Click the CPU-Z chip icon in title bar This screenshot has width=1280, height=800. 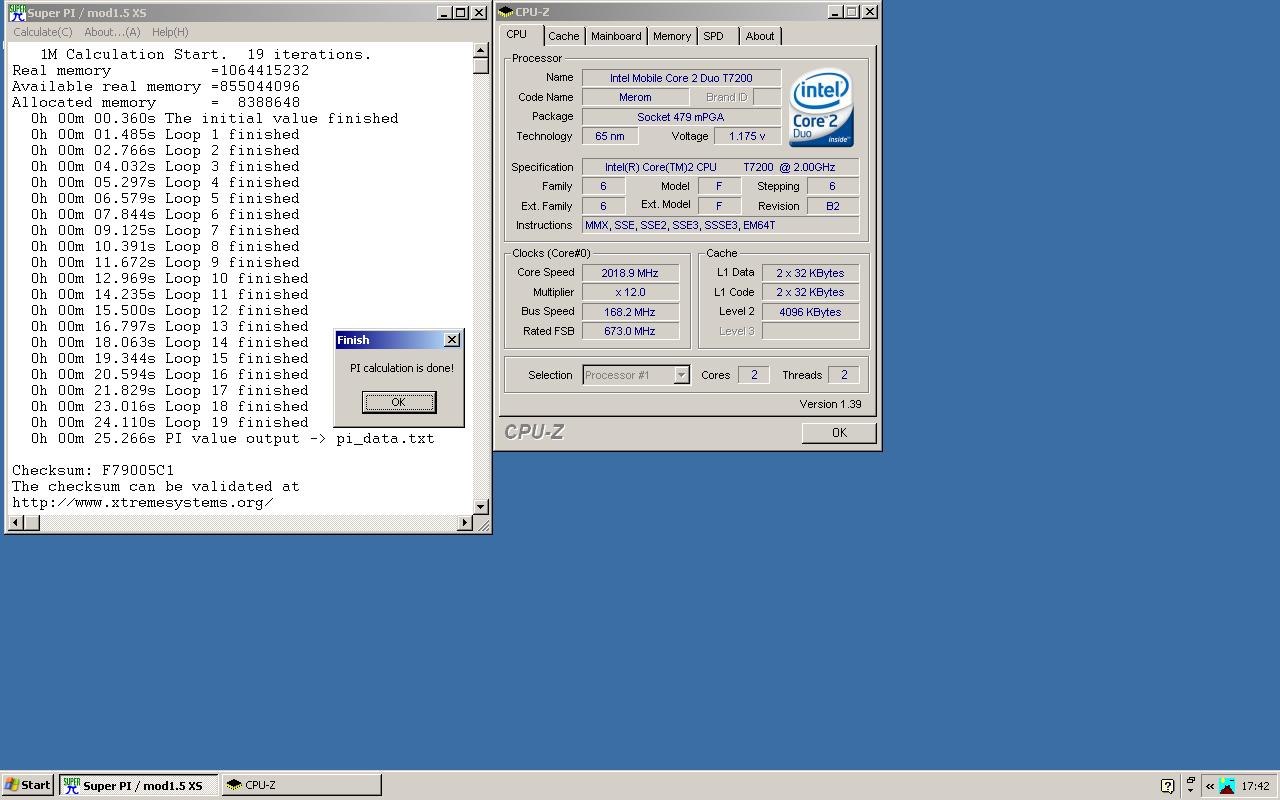(x=506, y=12)
